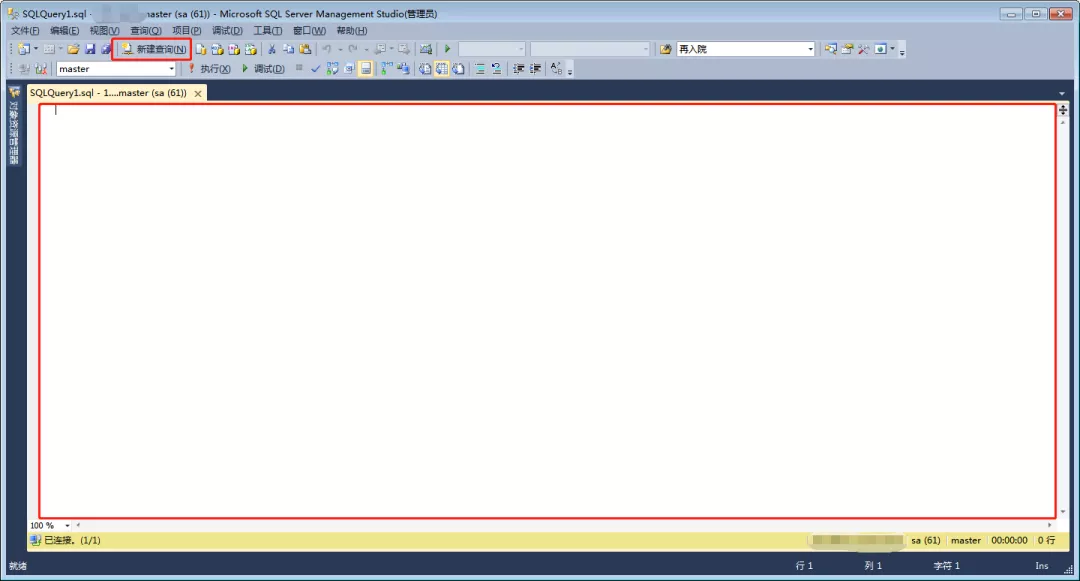Open the active documents list arrow
1080x581 pixels.
[x=1061, y=94]
